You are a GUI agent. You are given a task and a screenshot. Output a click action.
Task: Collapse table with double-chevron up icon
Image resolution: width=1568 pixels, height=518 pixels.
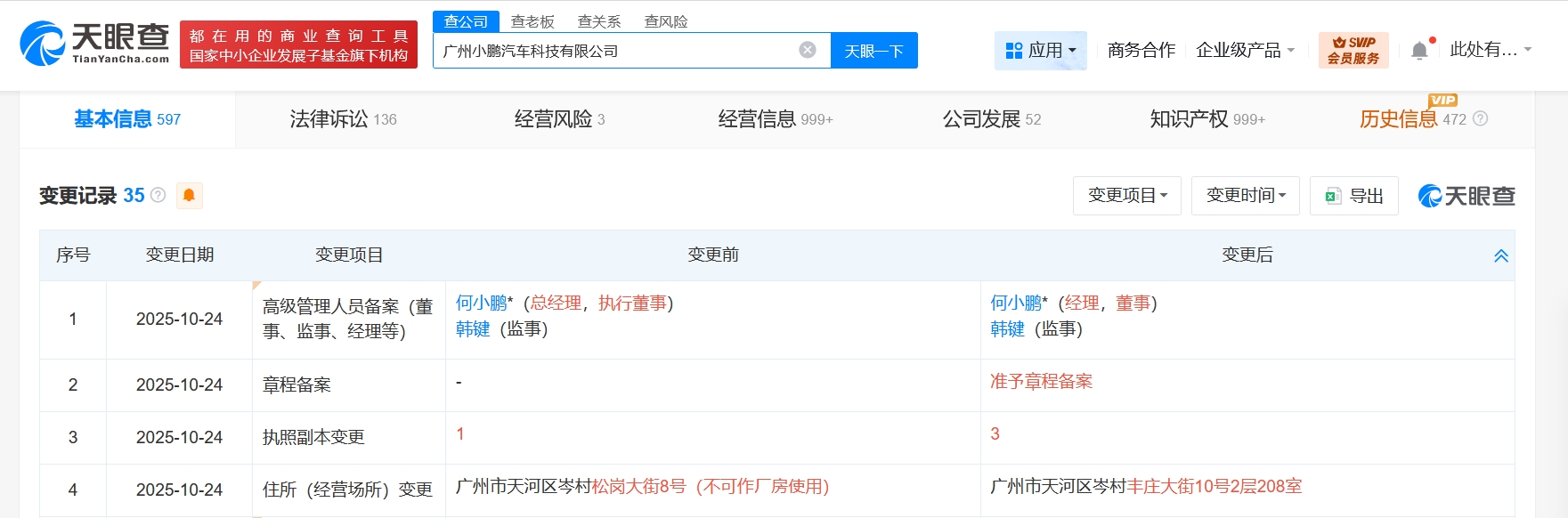[x=1500, y=255]
